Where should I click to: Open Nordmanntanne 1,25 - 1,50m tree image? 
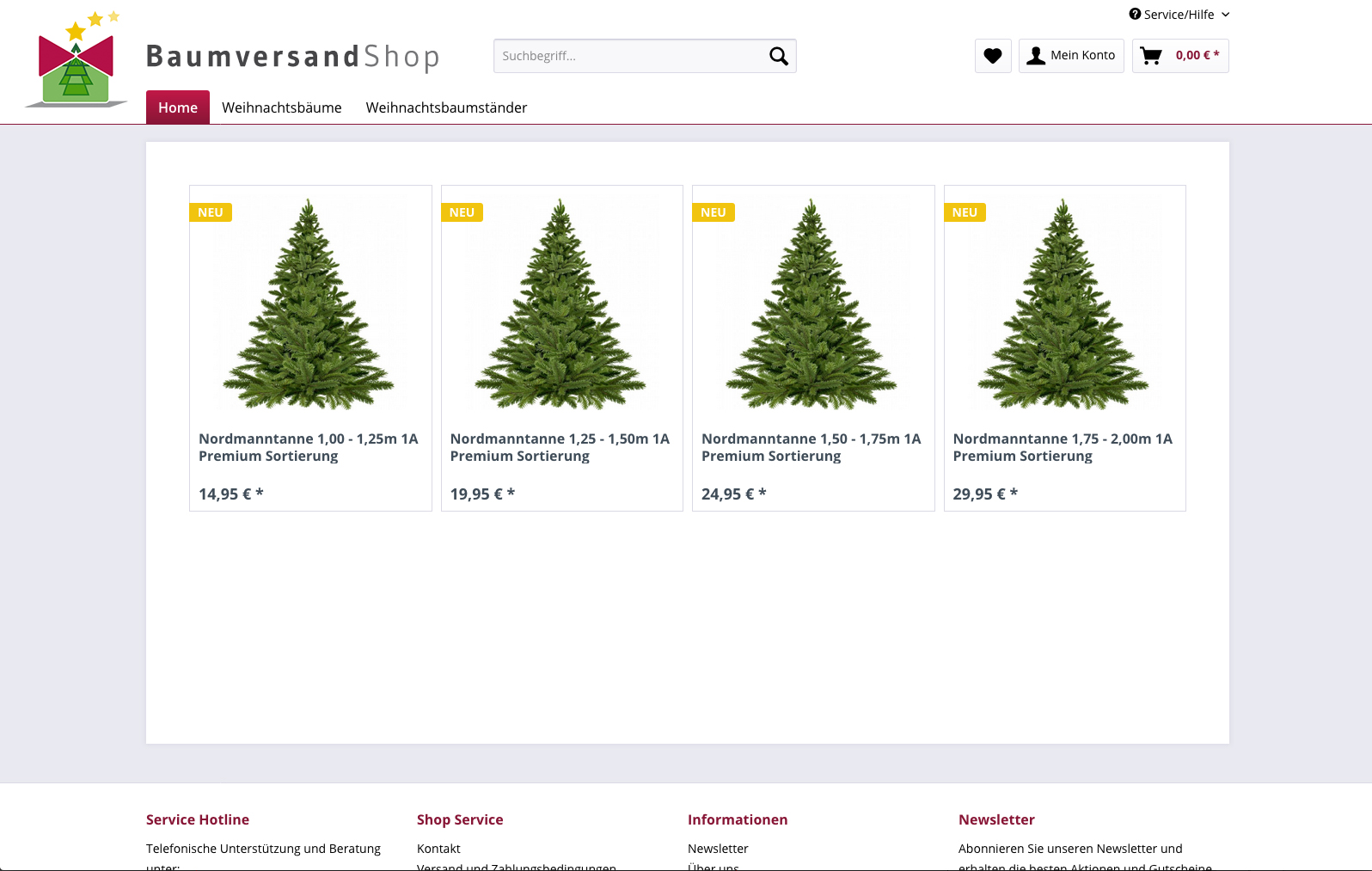[x=561, y=304]
